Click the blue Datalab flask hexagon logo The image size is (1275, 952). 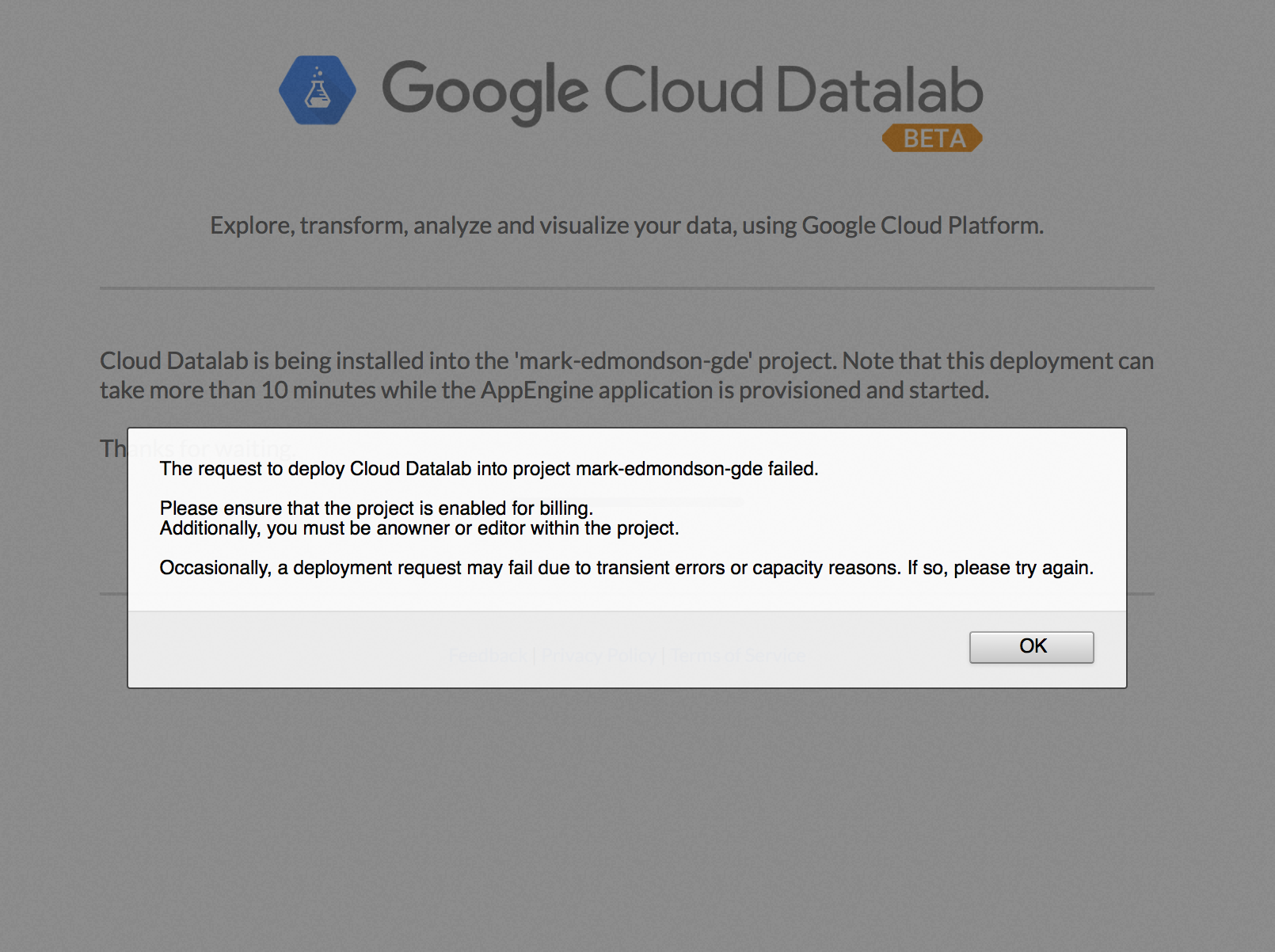(x=318, y=90)
